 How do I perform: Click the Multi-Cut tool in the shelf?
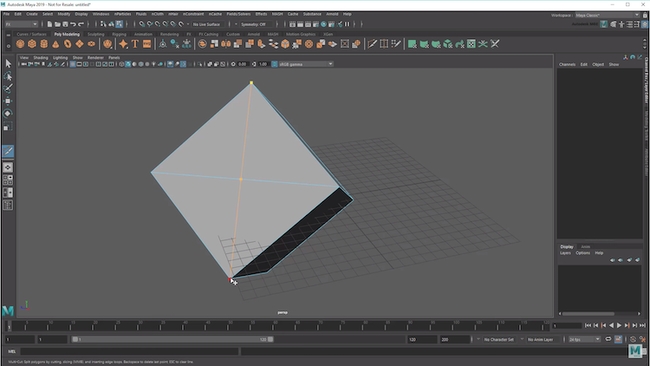[372, 44]
